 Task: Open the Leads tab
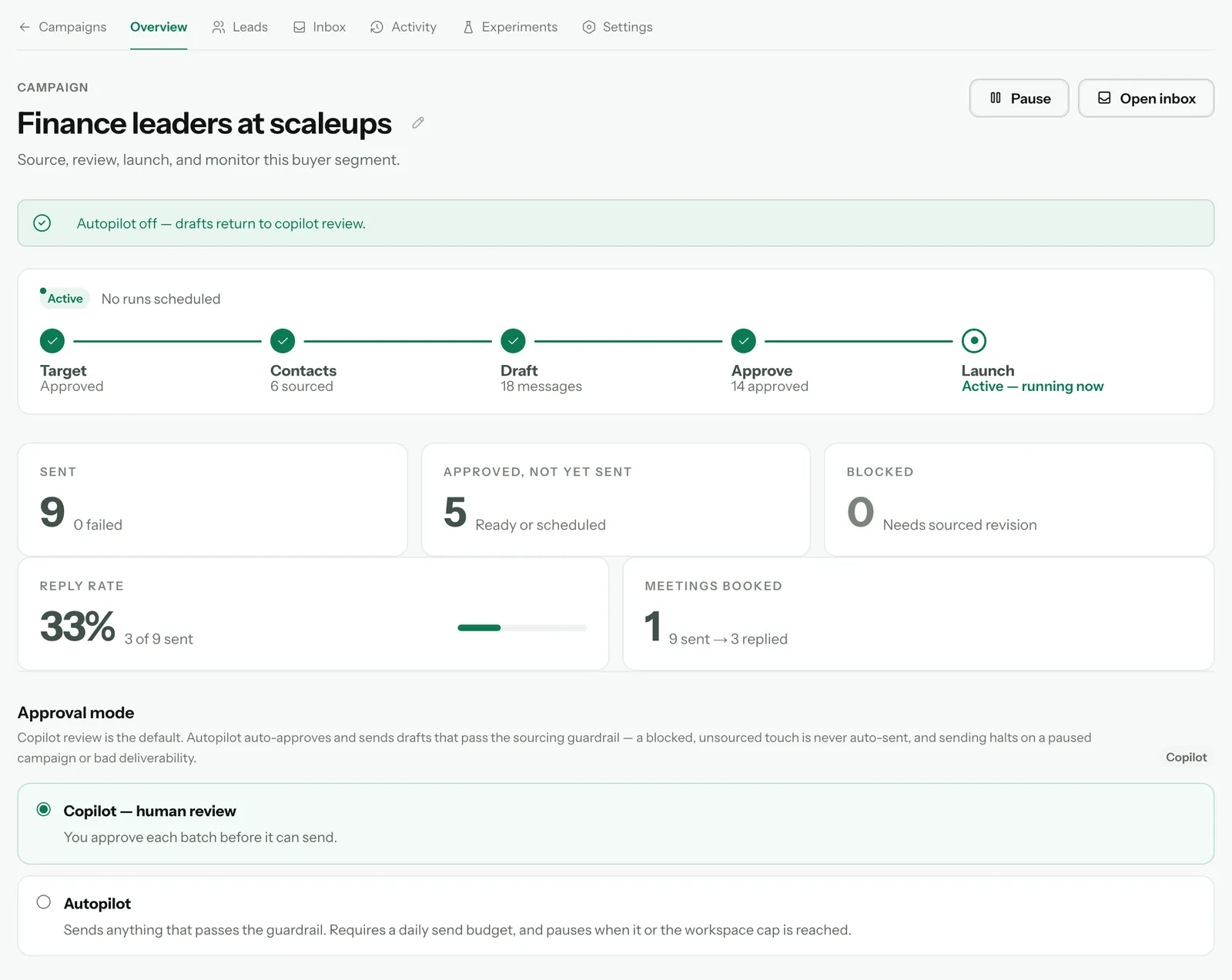(240, 27)
